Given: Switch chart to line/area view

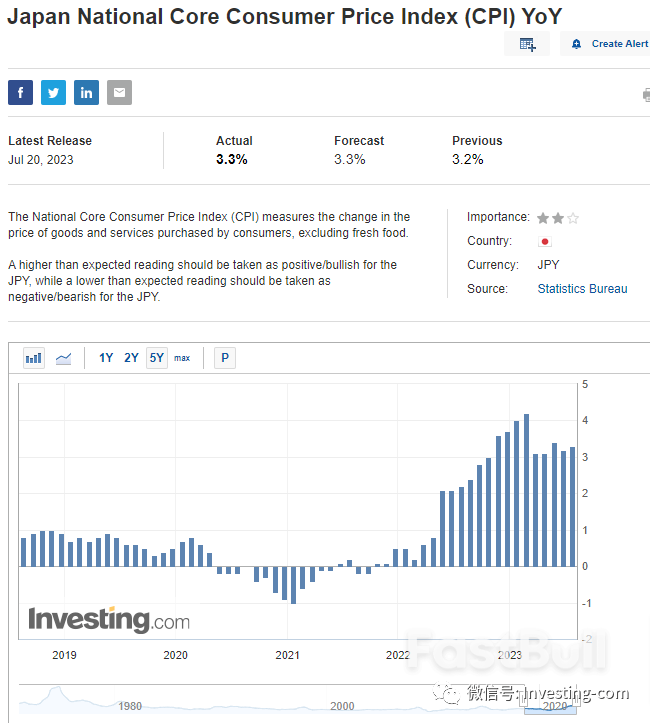Looking at the screenshot, I should (63, 358).
